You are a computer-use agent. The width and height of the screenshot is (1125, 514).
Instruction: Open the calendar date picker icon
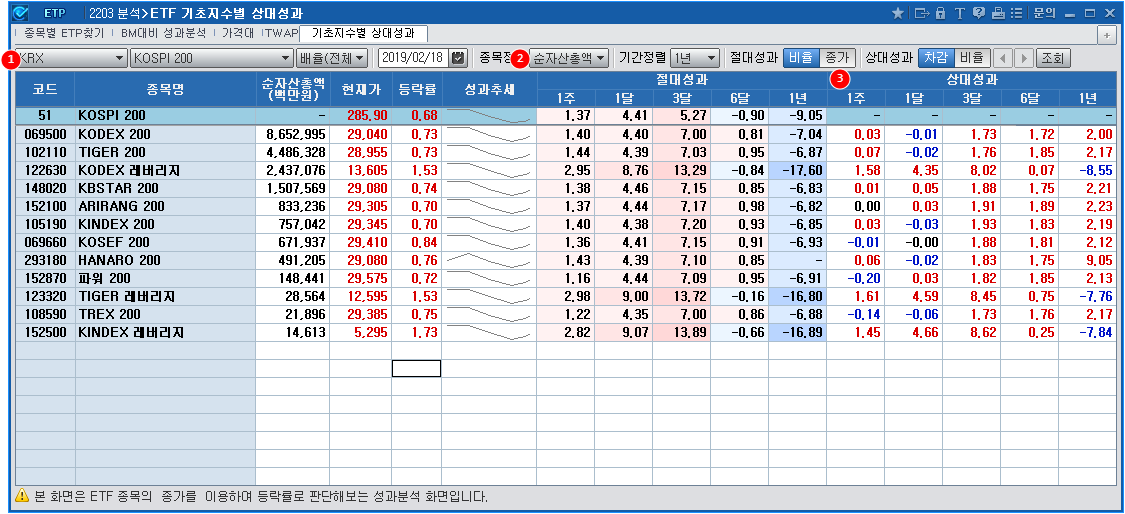(x=458, y=58)
